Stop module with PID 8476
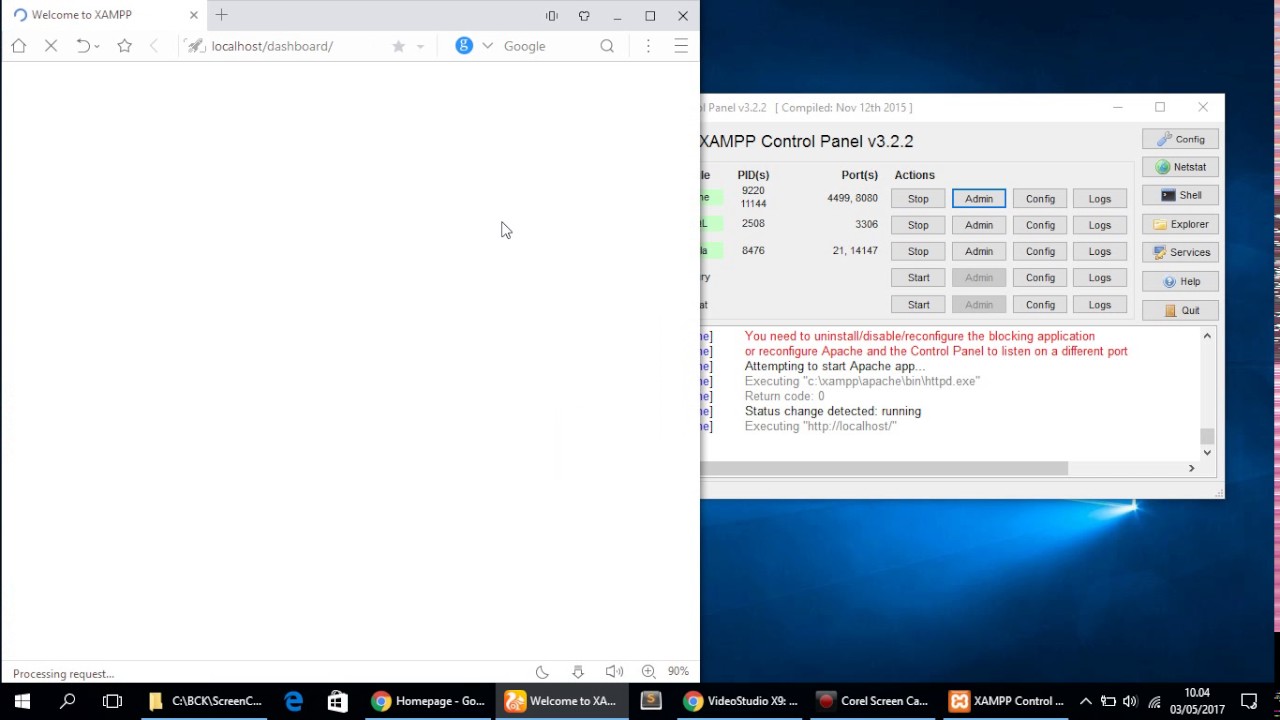The image size is (1280, 720). click(918, 251)
